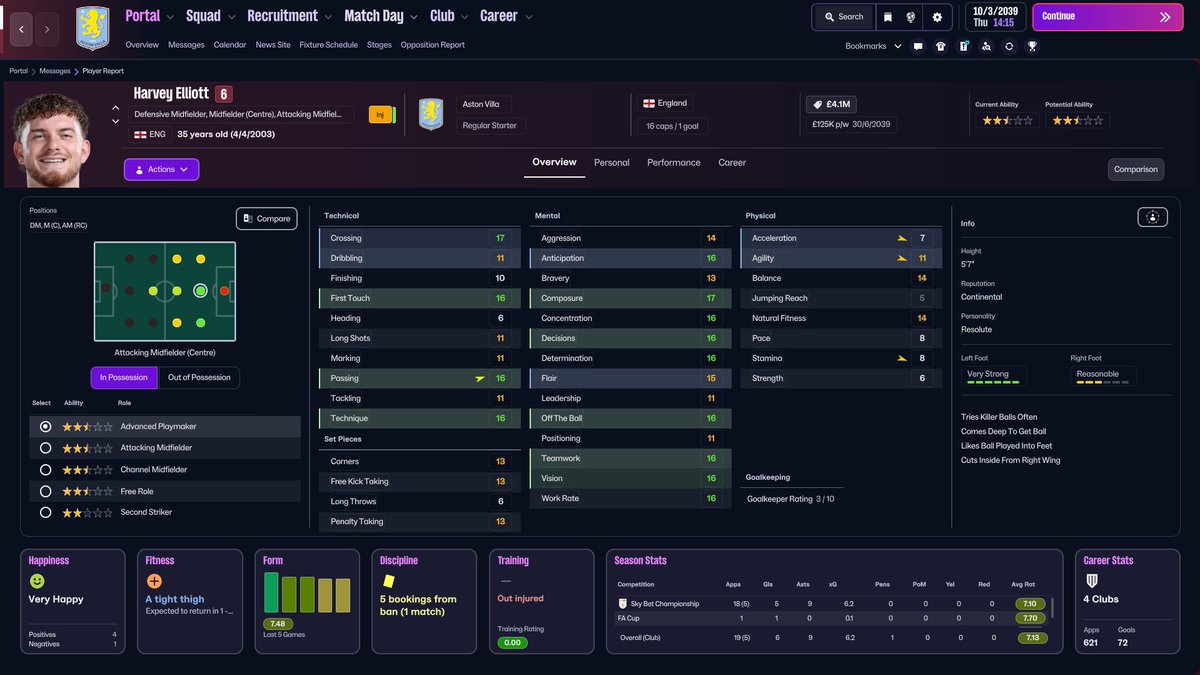Switch to Out of Possession view
This screenshot has width=1200, height=675.
point(199,377)
